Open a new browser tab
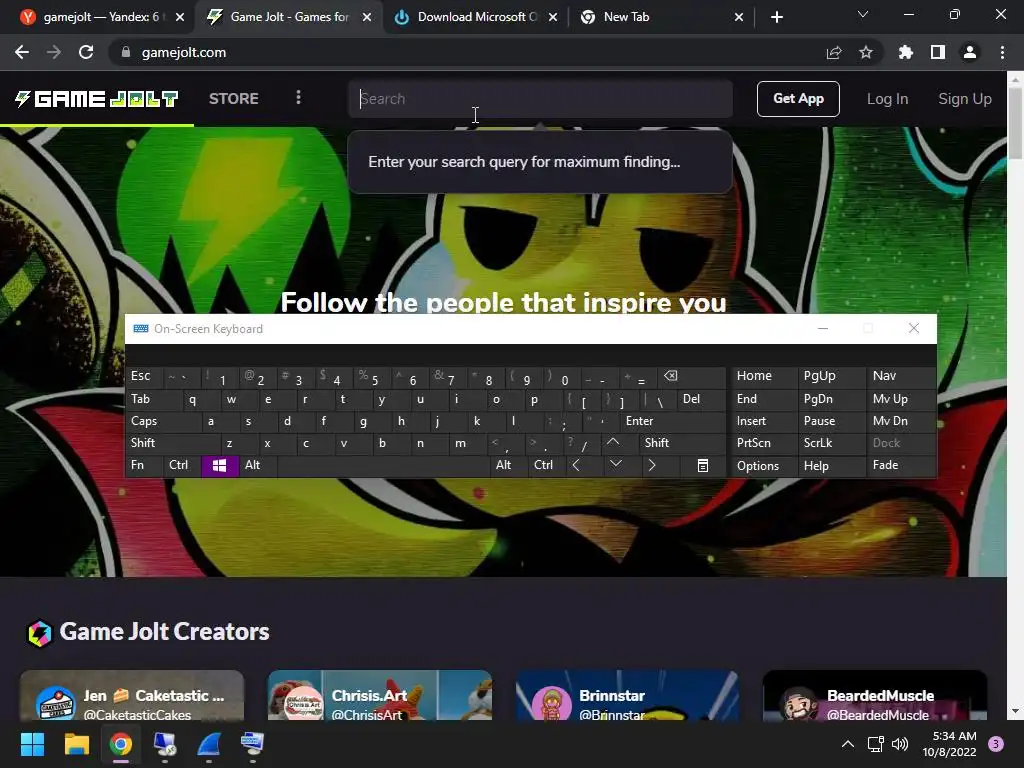 point(776,17)
